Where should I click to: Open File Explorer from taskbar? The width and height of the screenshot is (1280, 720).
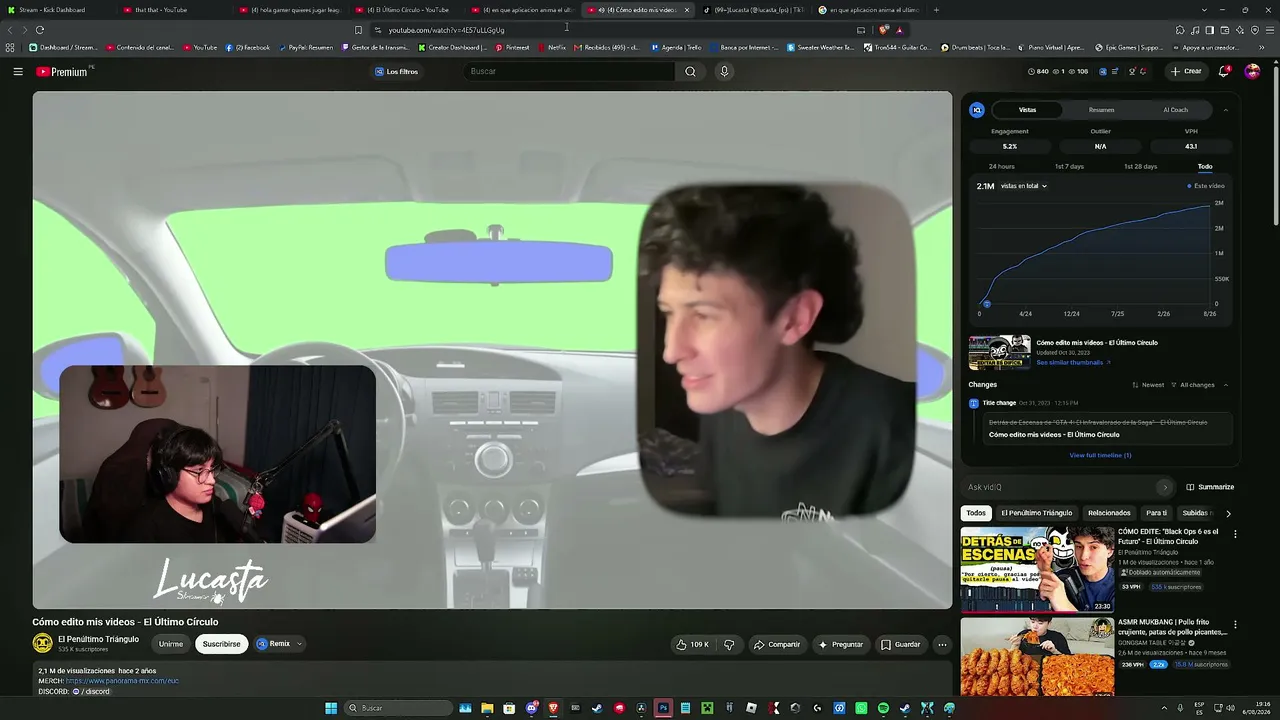pos(487,708)
